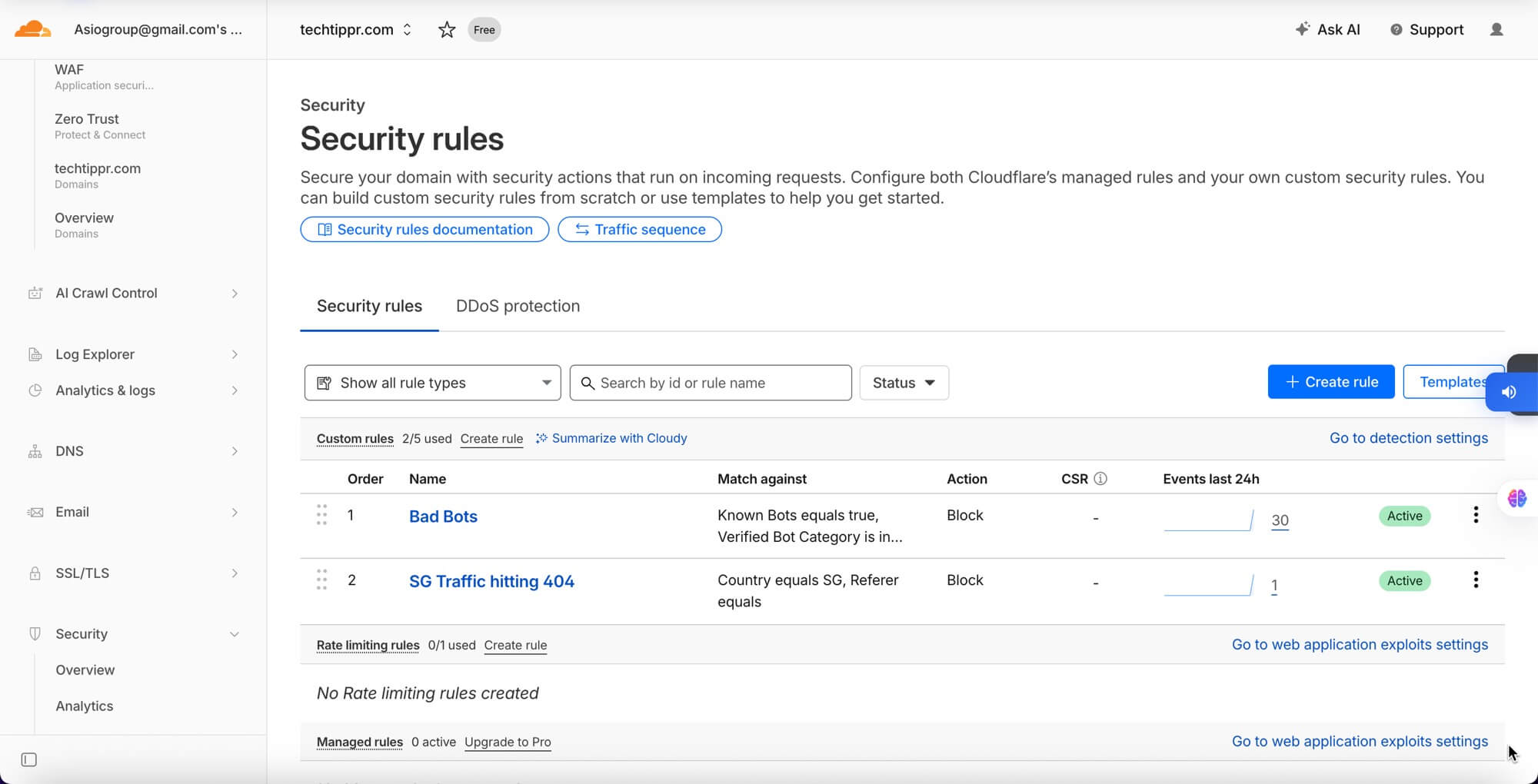The image size is (1538, 784).
Task: Click Go to detection settings
Action: click(x=1409, y=438)
